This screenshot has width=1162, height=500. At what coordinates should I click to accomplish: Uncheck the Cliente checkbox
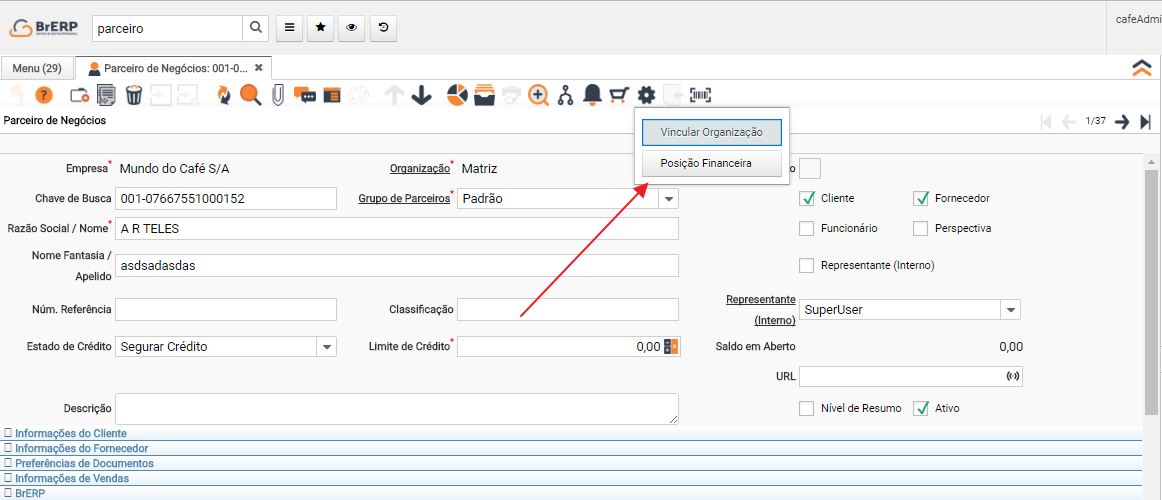coord(807,198)
